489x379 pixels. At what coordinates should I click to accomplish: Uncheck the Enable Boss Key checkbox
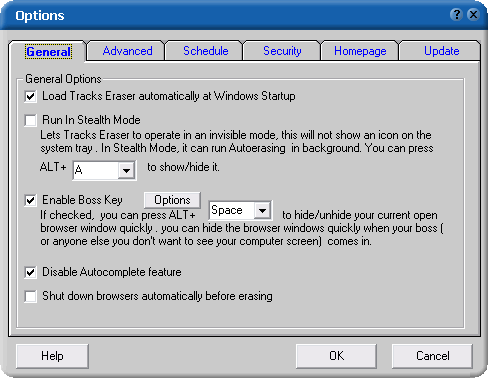click(31, 200)
